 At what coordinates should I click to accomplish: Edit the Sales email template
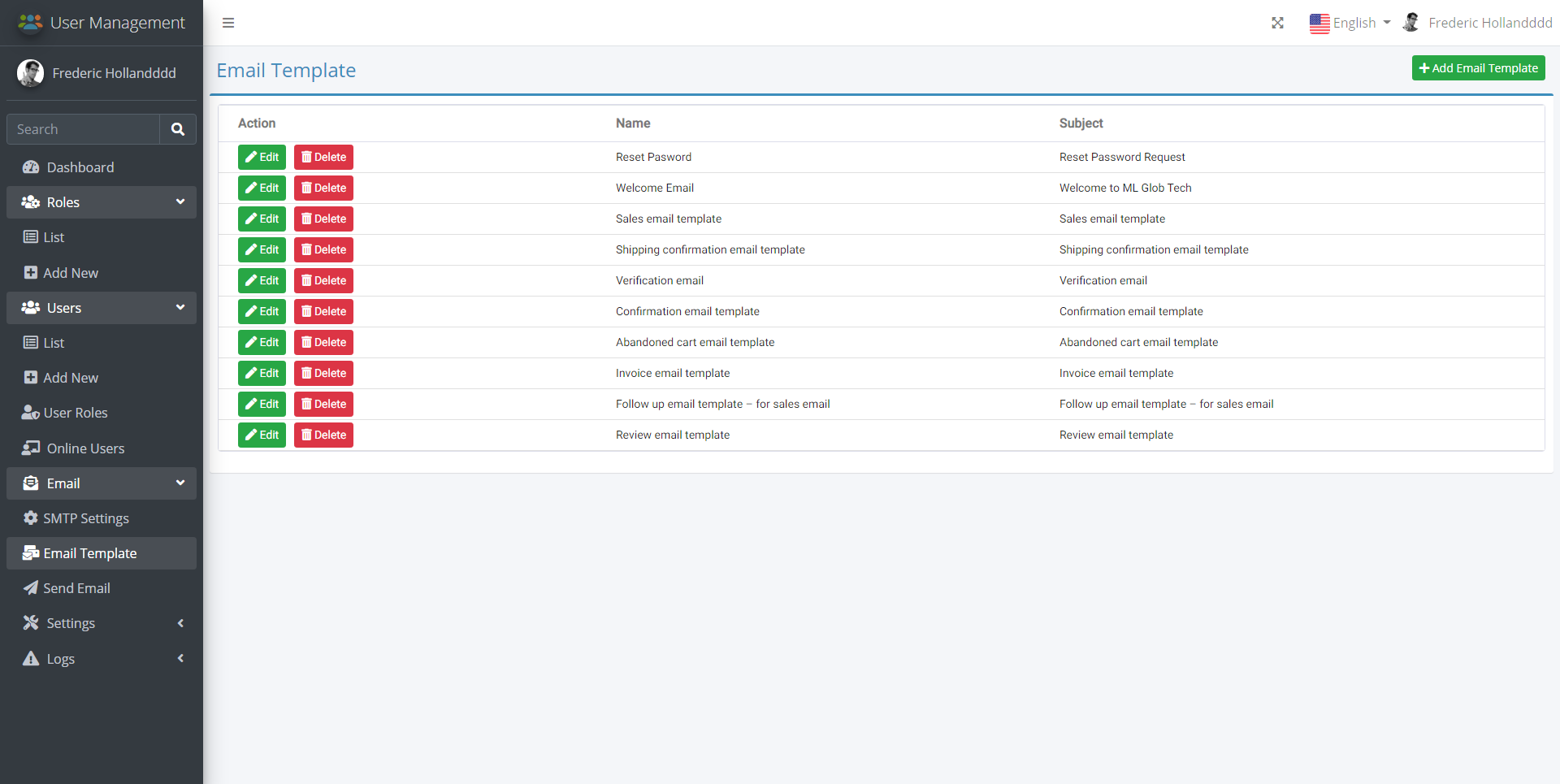pos(262,219)
